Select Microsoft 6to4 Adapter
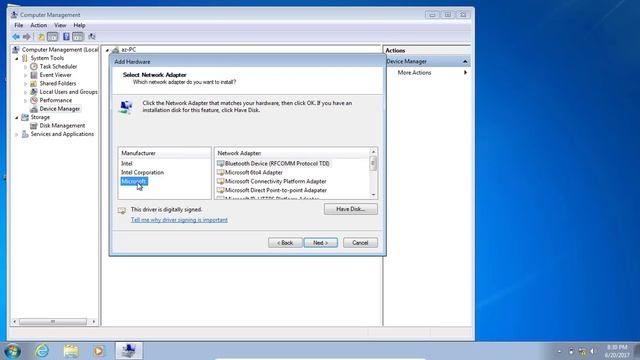Viewport: 640px width, 360px height. pos(254,172)
